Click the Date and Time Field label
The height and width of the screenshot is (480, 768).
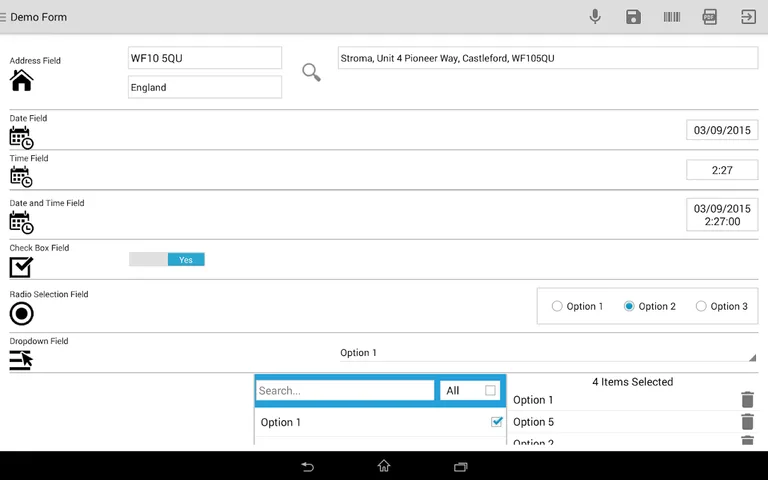click(x=47, y=203)
